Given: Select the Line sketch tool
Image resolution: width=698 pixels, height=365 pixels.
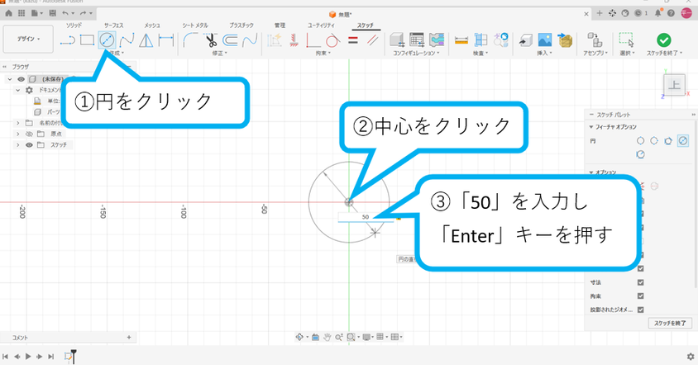Looking at the screenshot, I should pos(67,41).
